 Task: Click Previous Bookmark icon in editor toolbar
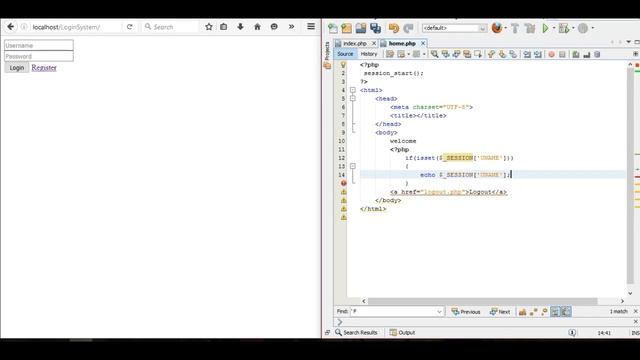pos(491,54)
